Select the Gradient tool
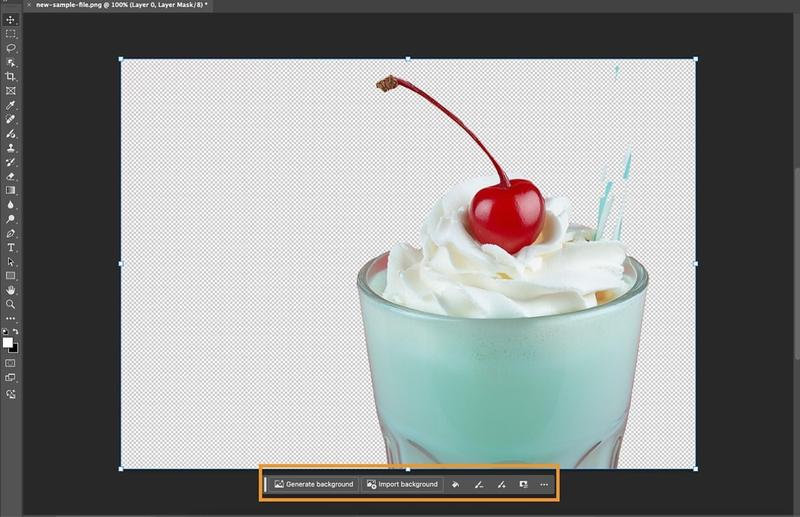The height and width of the screenshot is (517, 800). (x=10, y=190)
